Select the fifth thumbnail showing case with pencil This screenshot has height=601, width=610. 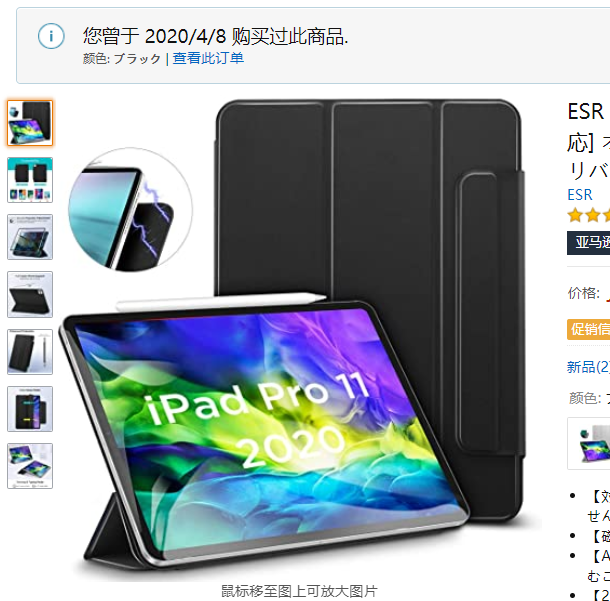pos(30,352)
